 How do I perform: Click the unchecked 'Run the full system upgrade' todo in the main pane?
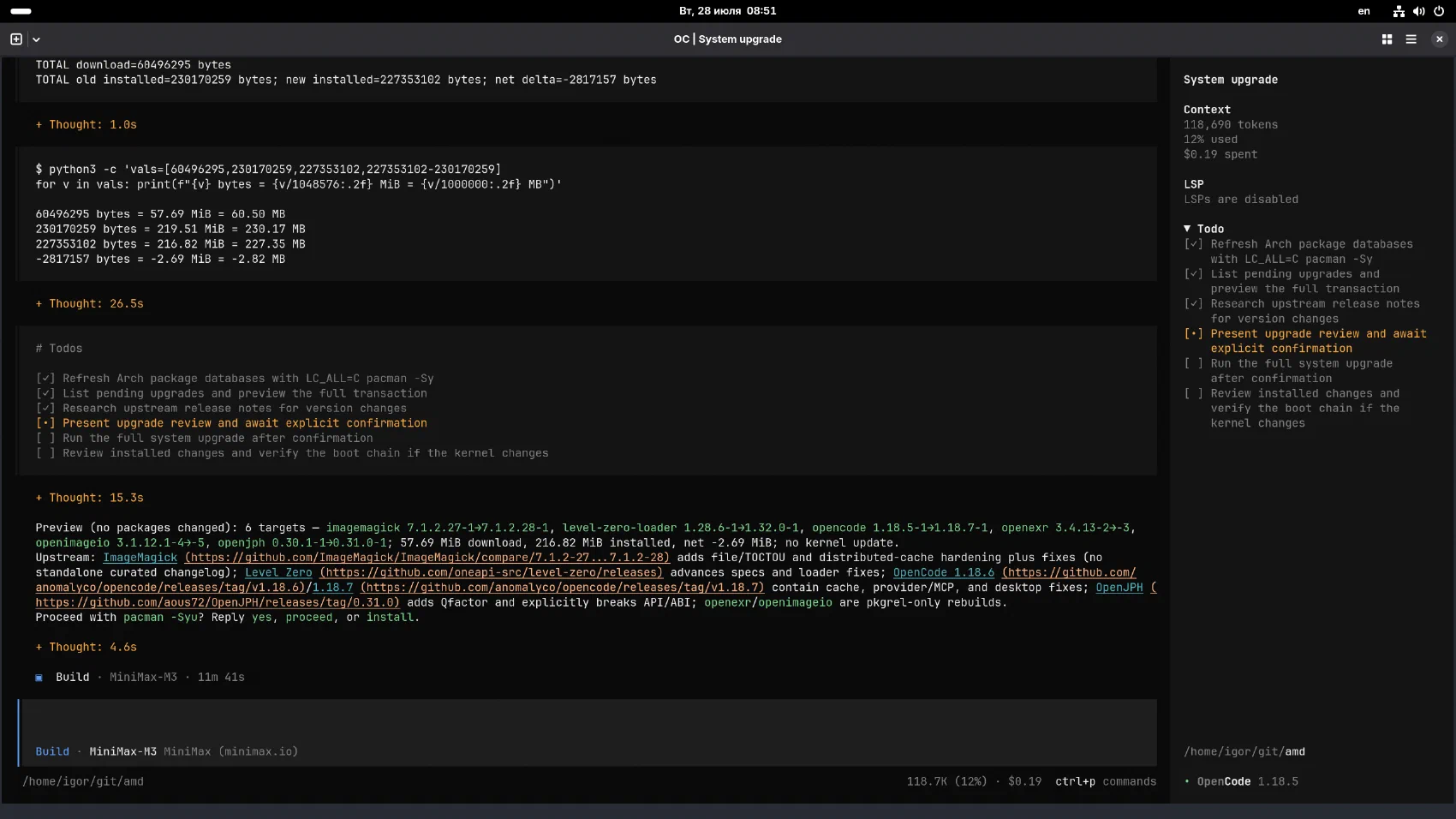point(204,439)
